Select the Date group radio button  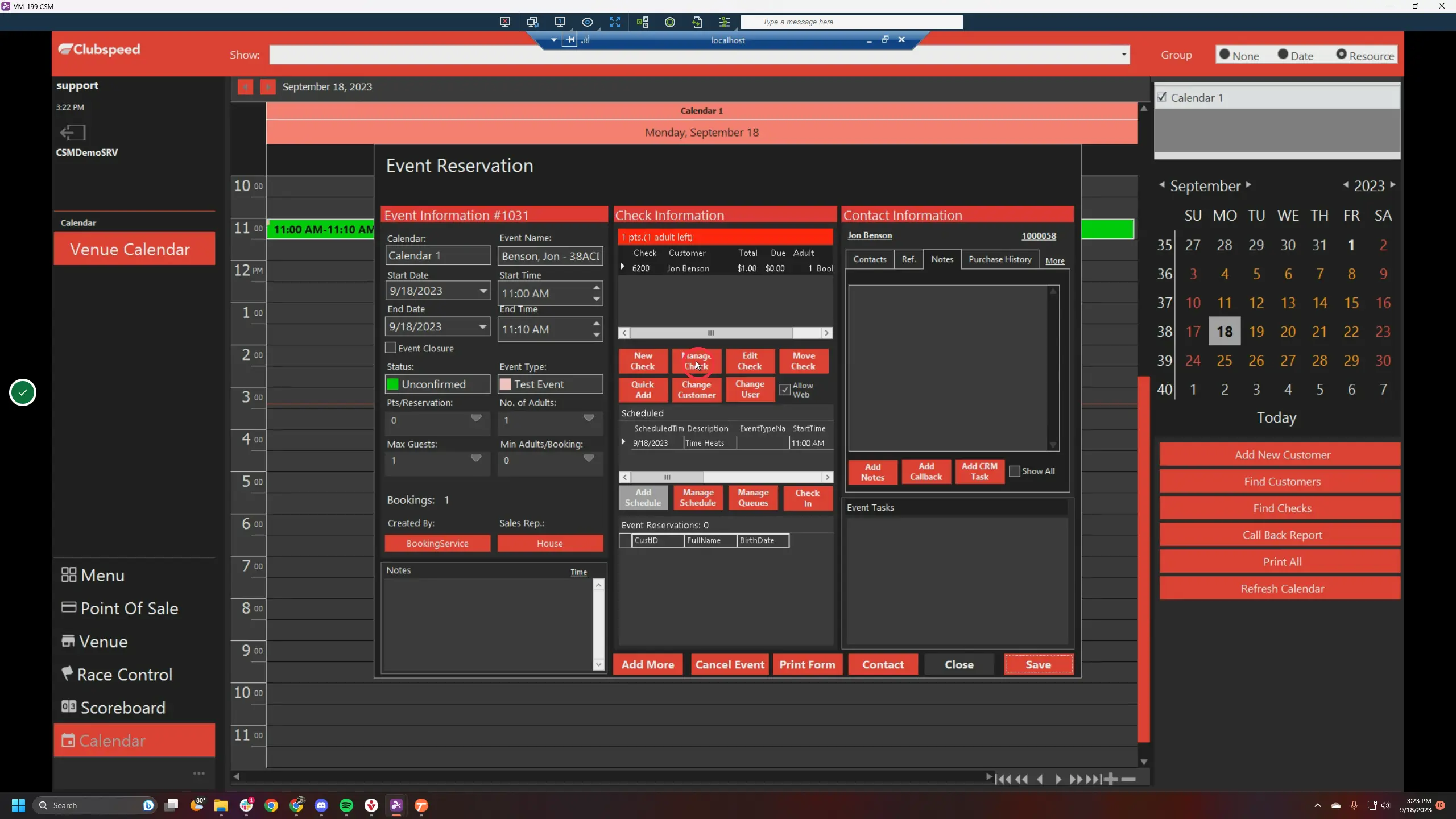coord(1283,55)
